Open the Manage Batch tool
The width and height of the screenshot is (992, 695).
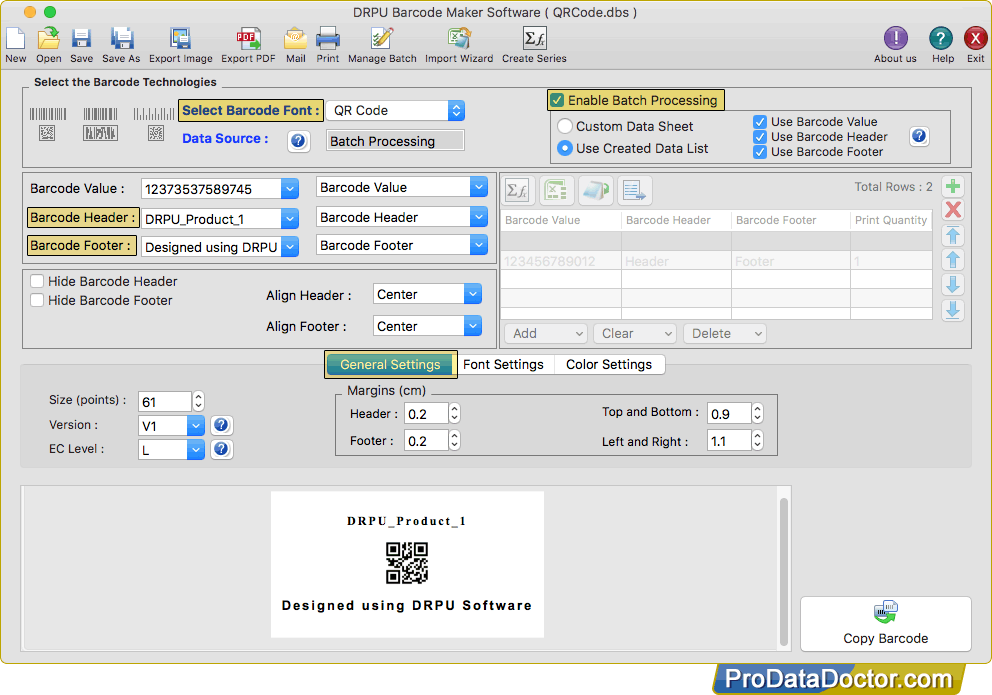coord(381,39)
